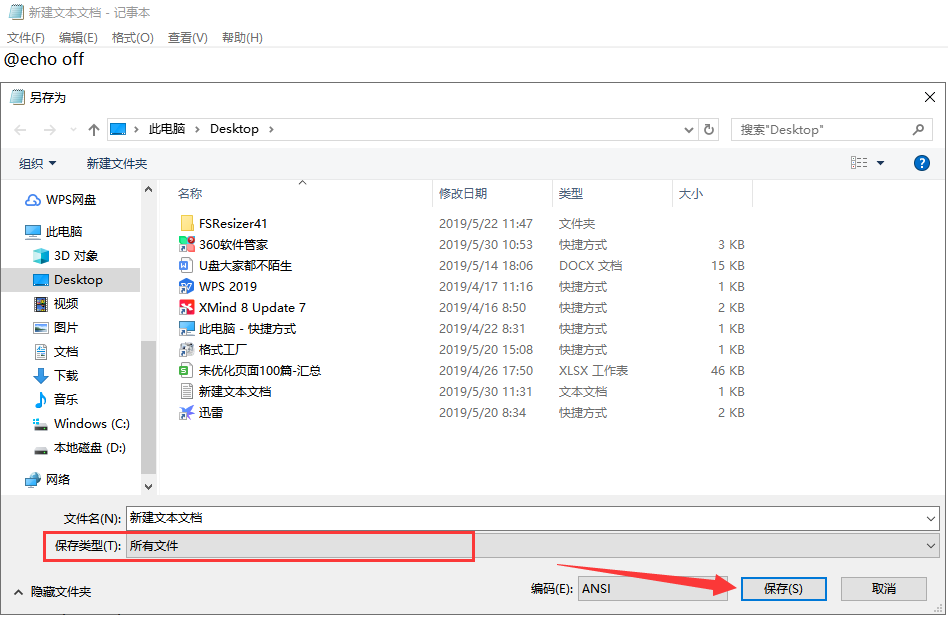The image size is (948, 618).
Task: Click the blue help question mark icon
Action: coord(921,163)
